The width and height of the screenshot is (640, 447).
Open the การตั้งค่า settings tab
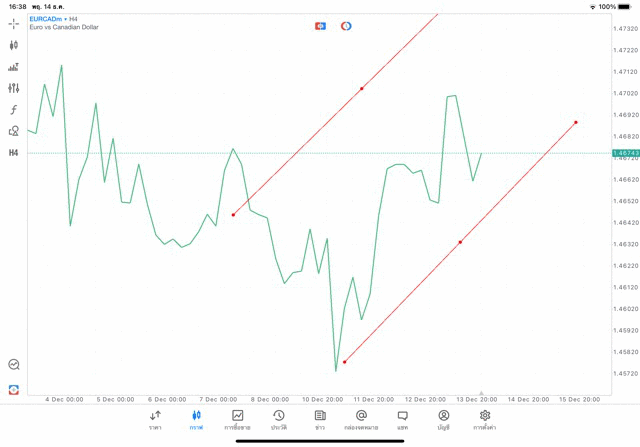[x=485, y=420]
